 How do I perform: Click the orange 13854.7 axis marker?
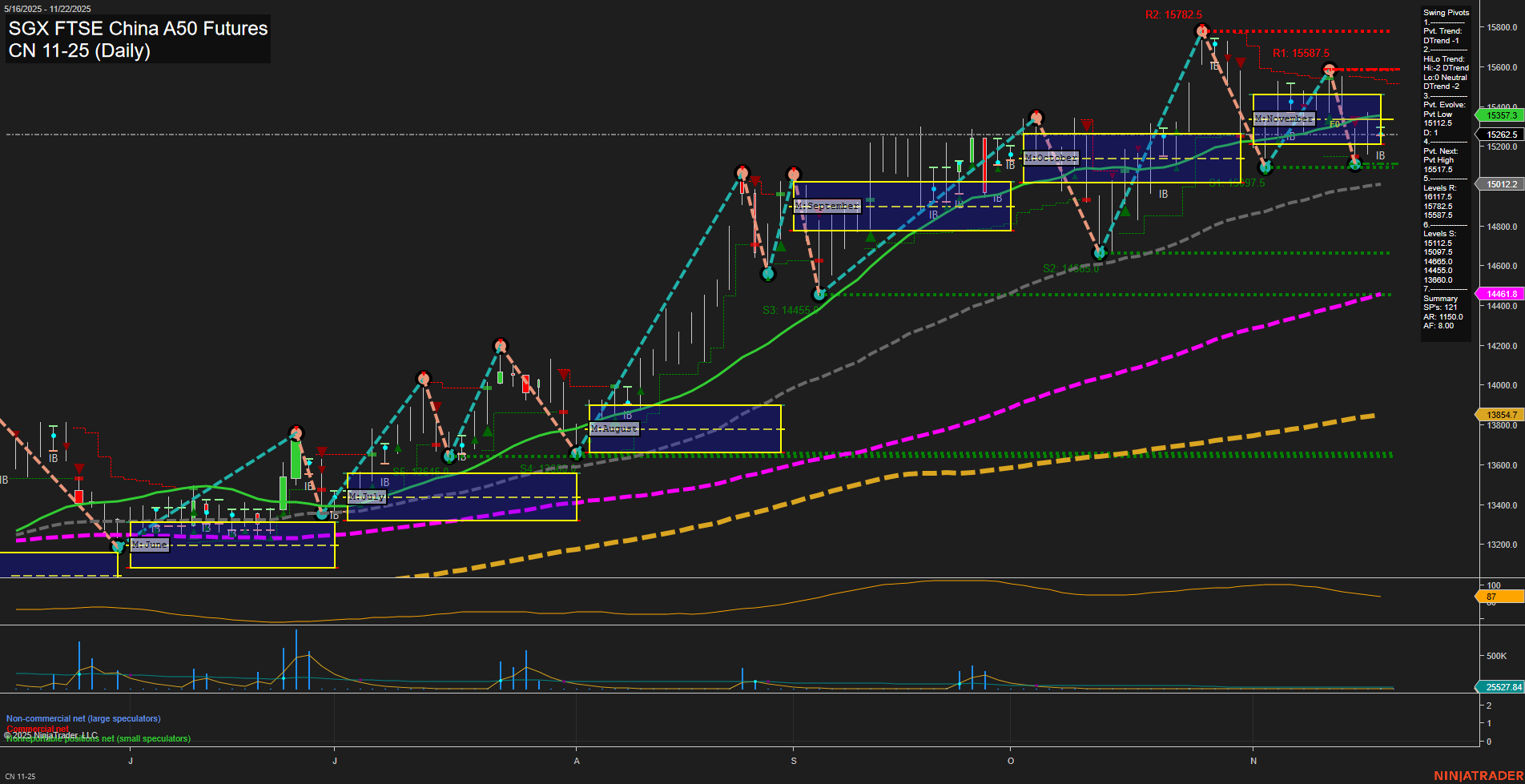(x=1500, y=415)
